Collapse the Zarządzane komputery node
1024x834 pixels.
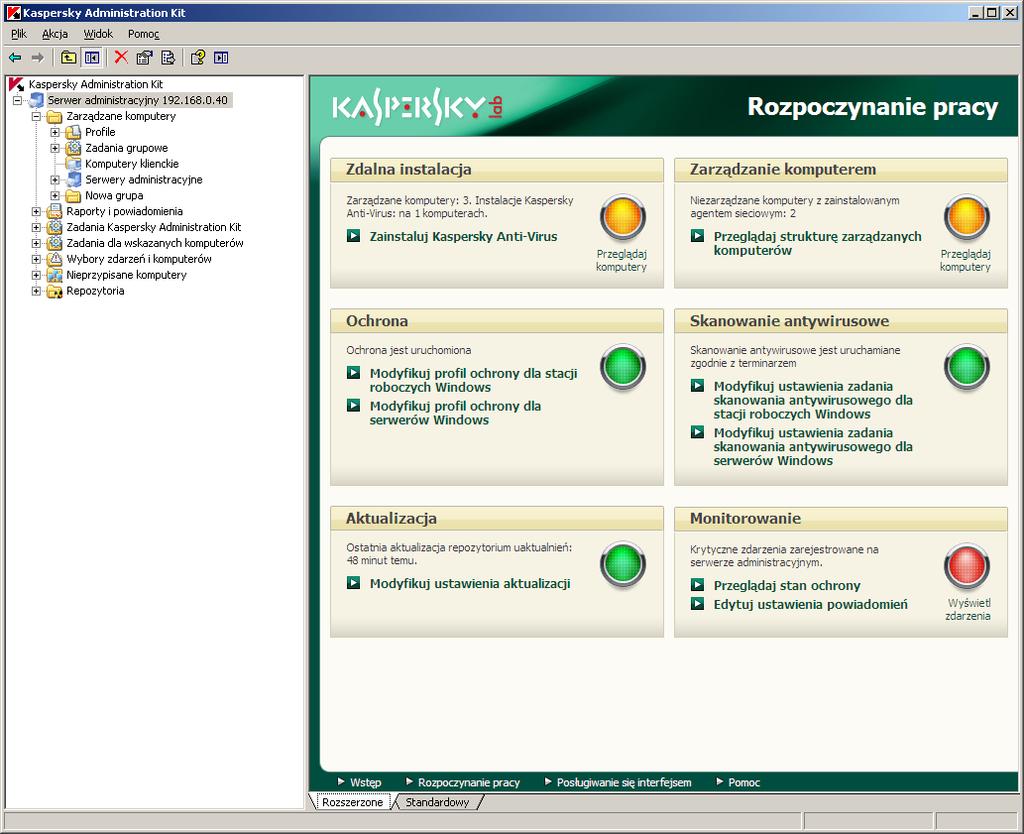pyautogui.click(x=37, y=116)
